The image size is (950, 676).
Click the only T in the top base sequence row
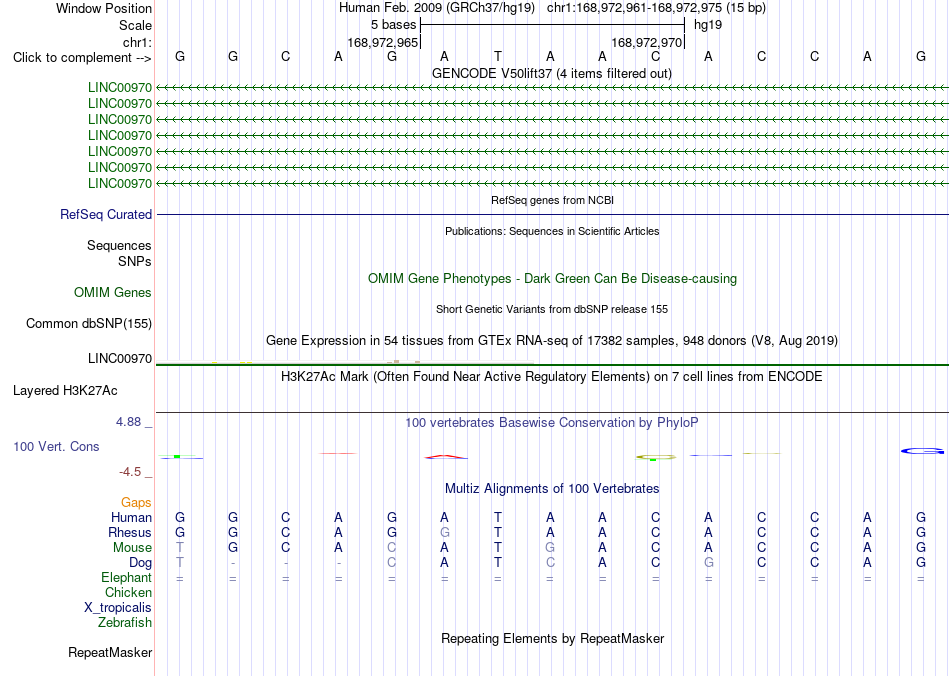coord(497,57)
